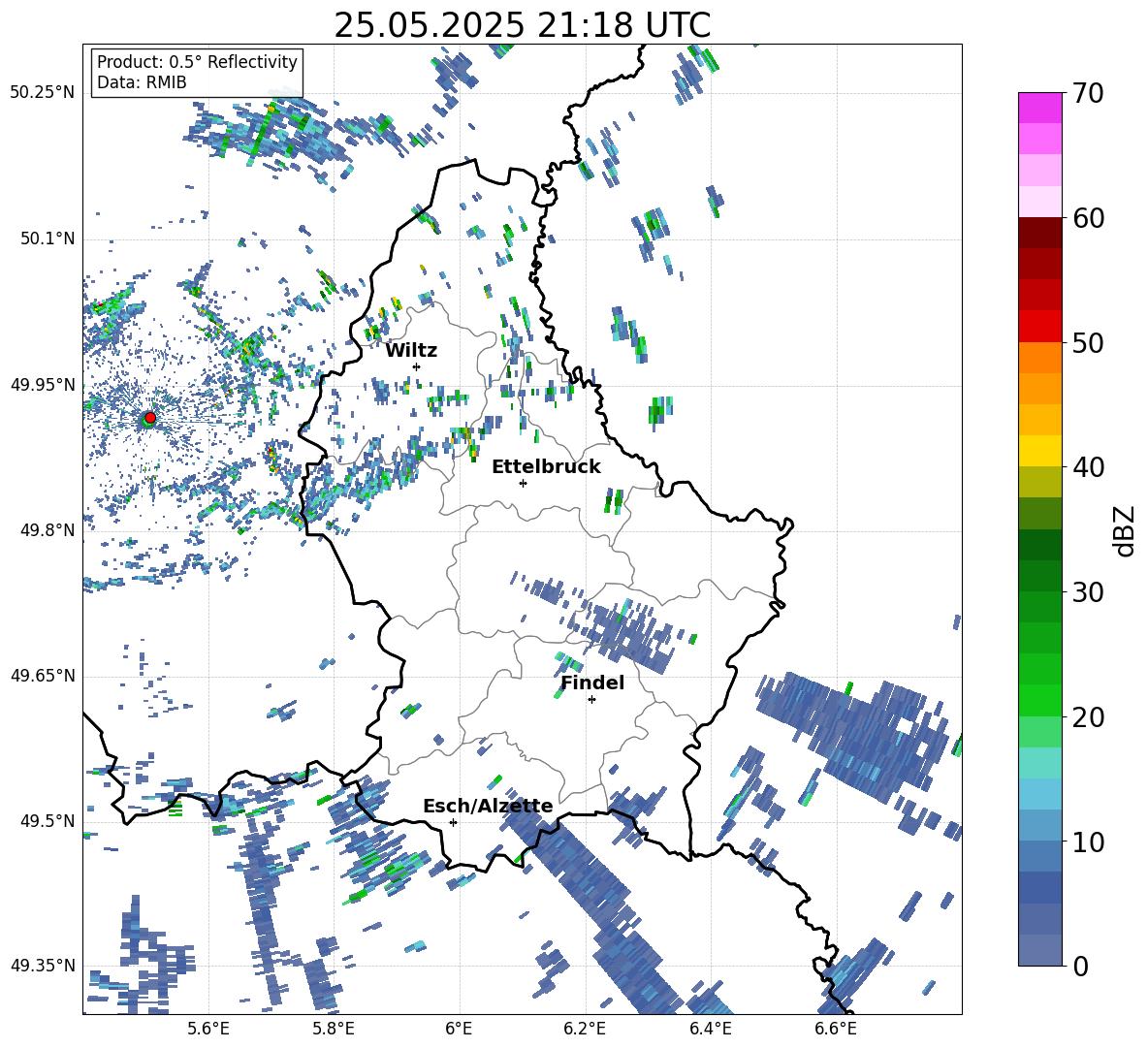The width and height of the screenshot is (1148, 1048).
Task: Click the 50.25°N latitude label
Action: [43, 93]
